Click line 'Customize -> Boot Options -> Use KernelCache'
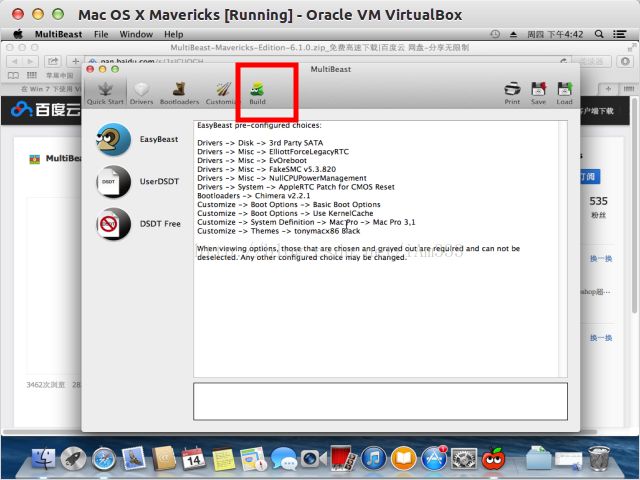 [285, 213]
